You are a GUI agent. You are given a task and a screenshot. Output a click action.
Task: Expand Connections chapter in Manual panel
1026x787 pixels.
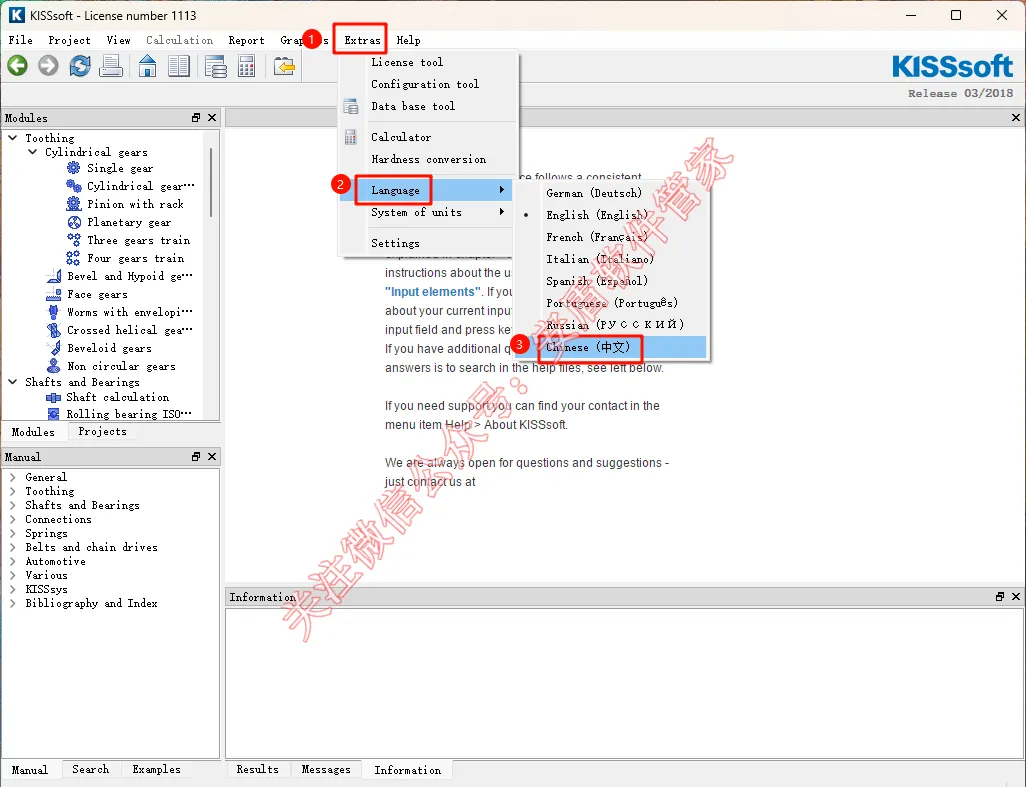pos(12,519)
